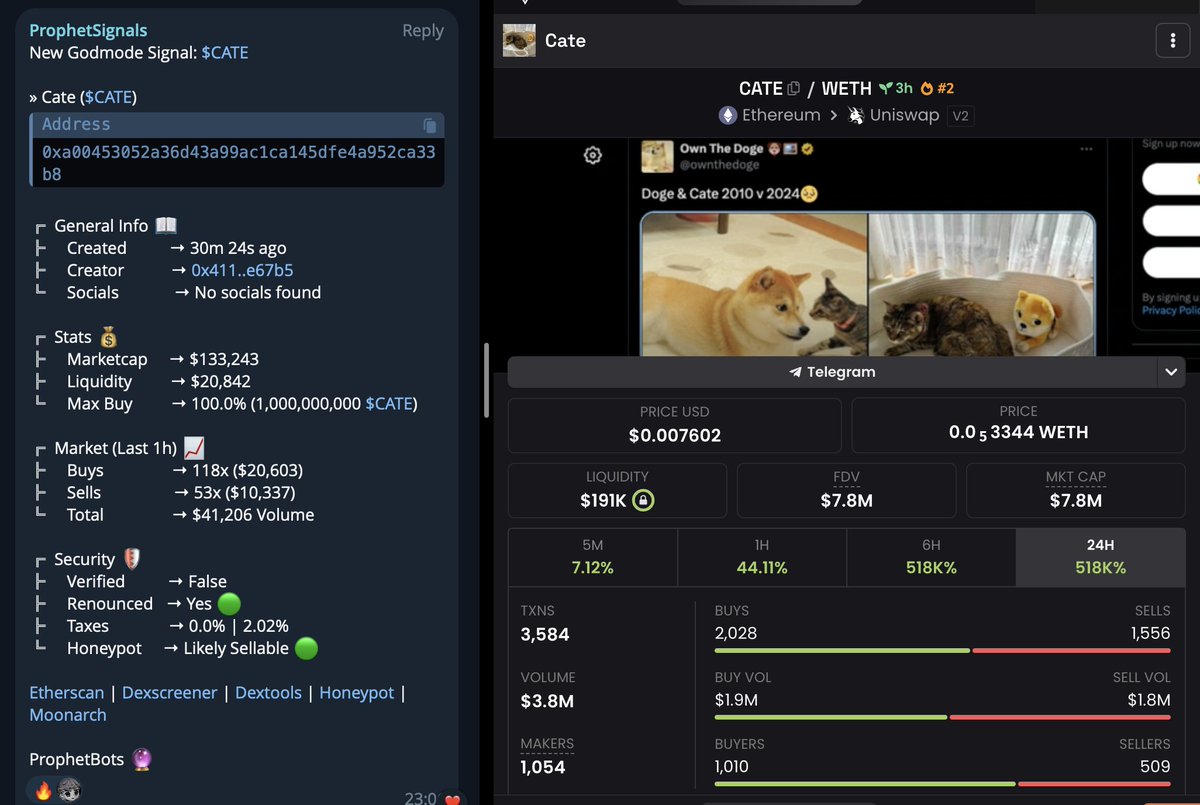Image resolution: width=1200 pixels, height=805 pixels.
Task: Select the 1H timeframe tab
Action: [762, 557]
